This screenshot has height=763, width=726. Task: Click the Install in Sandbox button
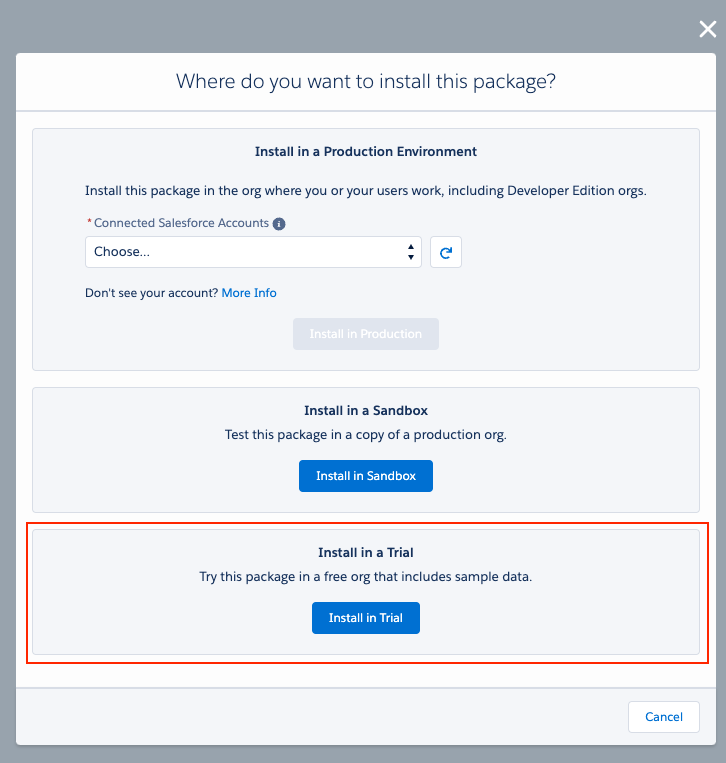(x=365, y=476)
